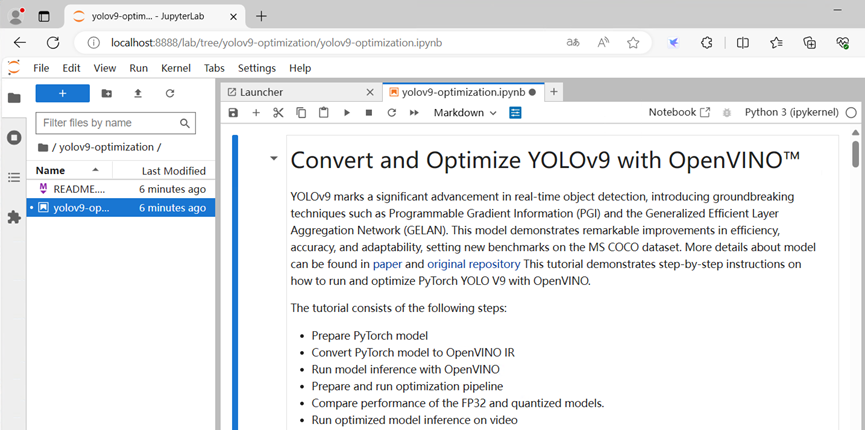Open the original repository link
The width and height of the screenshot is (865, 430).
point(473,264)
